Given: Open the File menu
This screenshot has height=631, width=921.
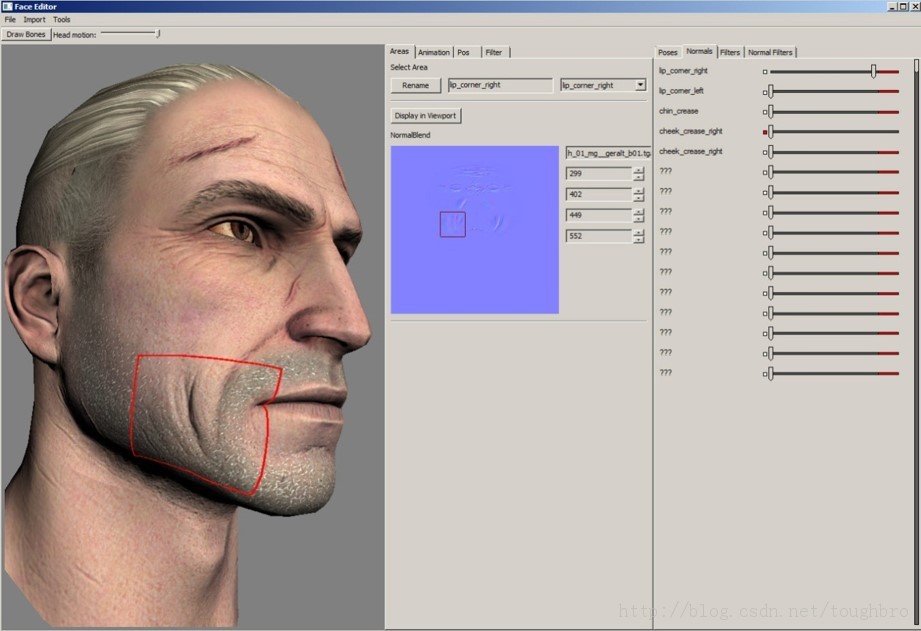Looking at the screenshot, I should coord(10,19).
